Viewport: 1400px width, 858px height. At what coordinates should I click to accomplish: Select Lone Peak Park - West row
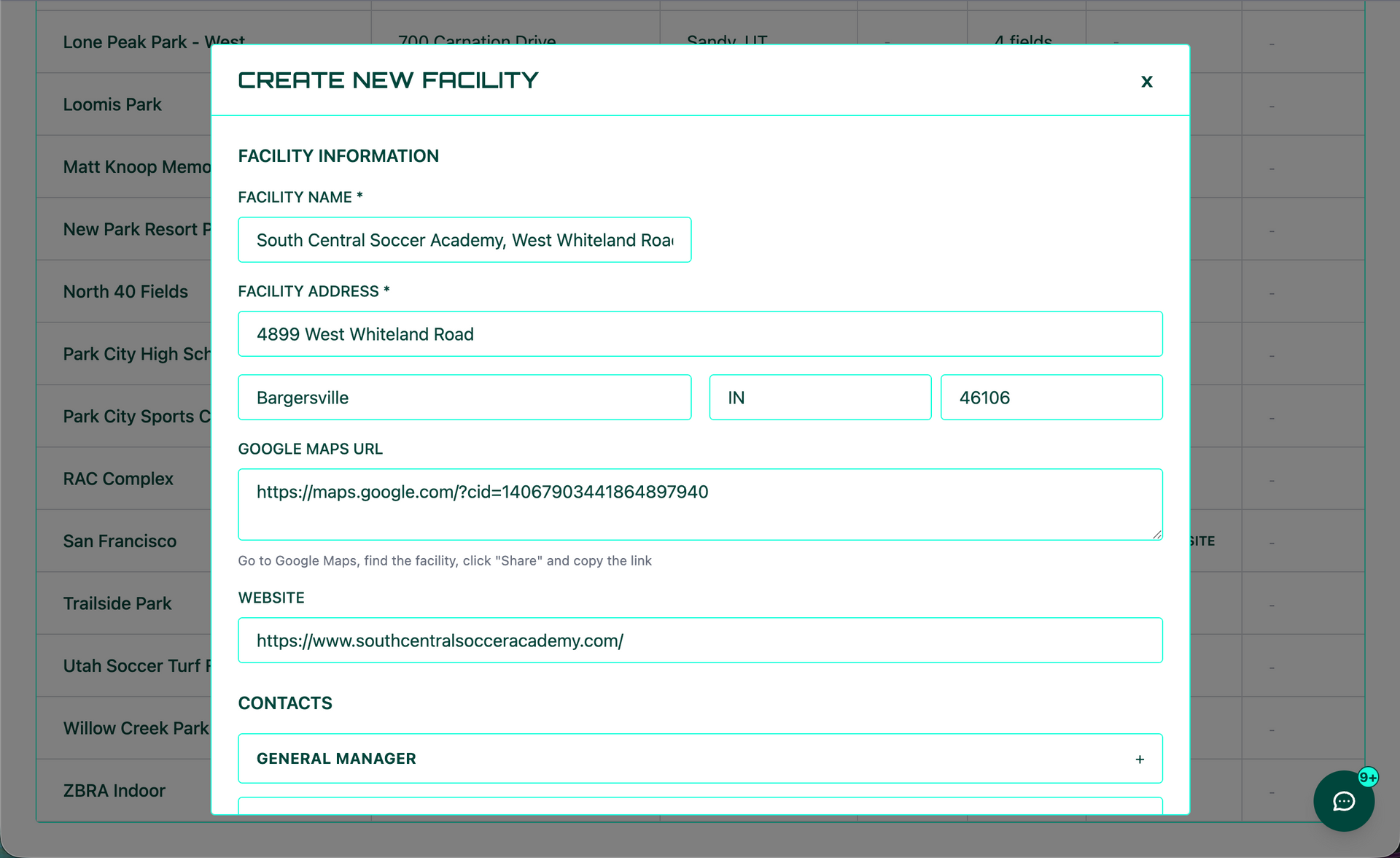[x=154, y=42]
